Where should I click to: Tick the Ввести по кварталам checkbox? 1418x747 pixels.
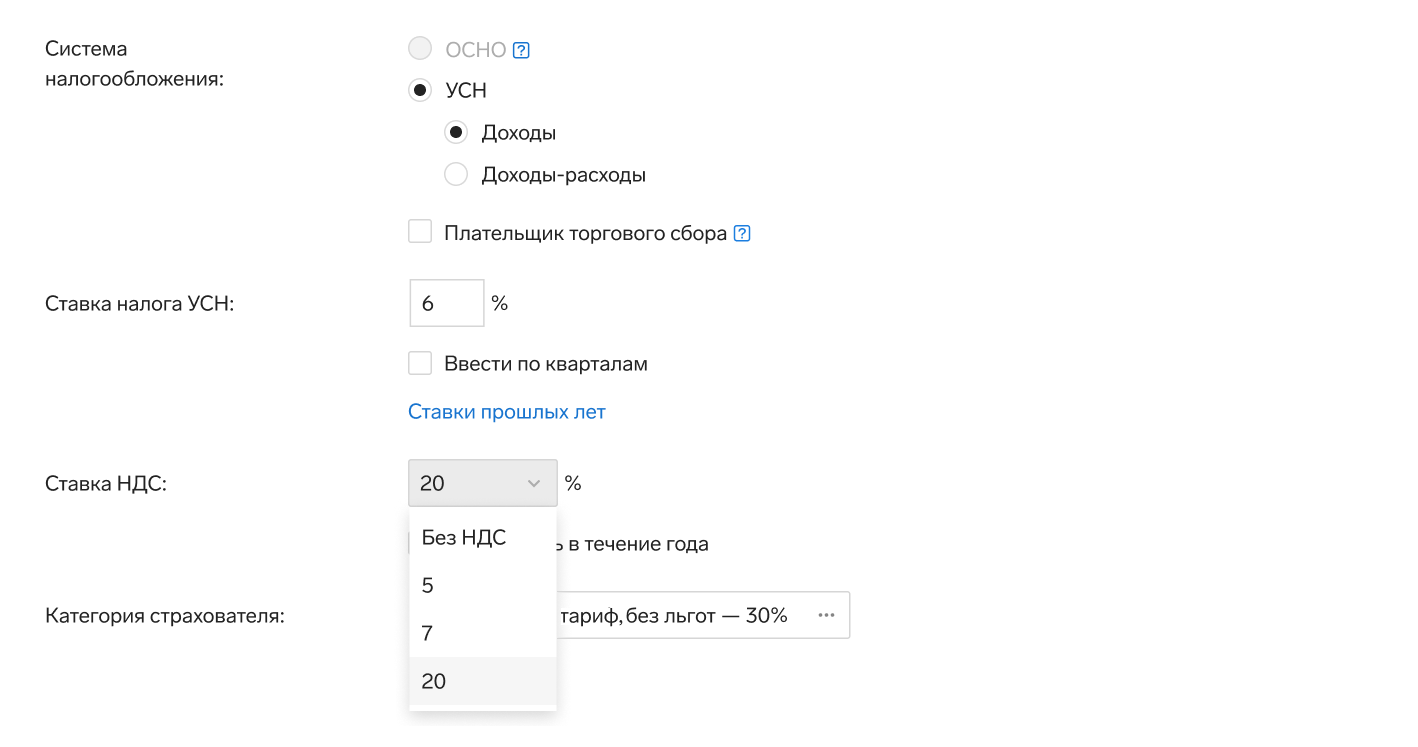pos(420,363)
